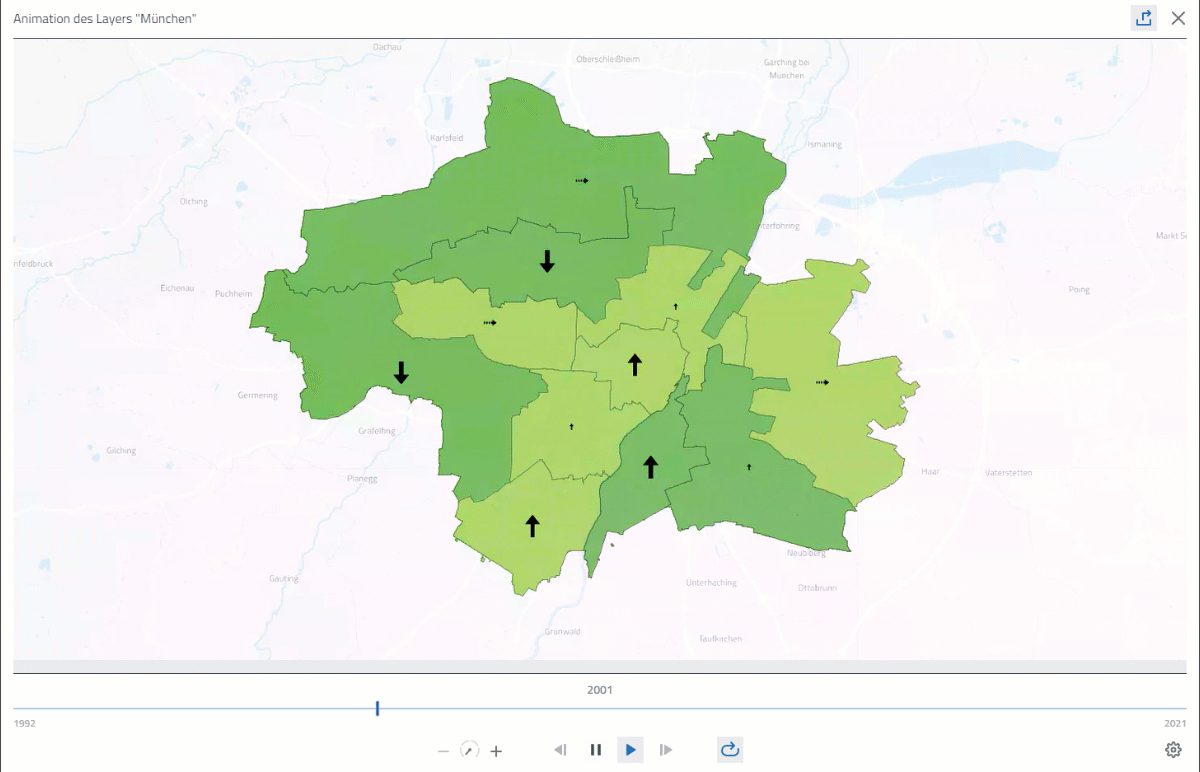This screenshot has height=772, width=1200.
Task: Click the dotted right arrow in the northernmost district
Action: tap(582, 181)
